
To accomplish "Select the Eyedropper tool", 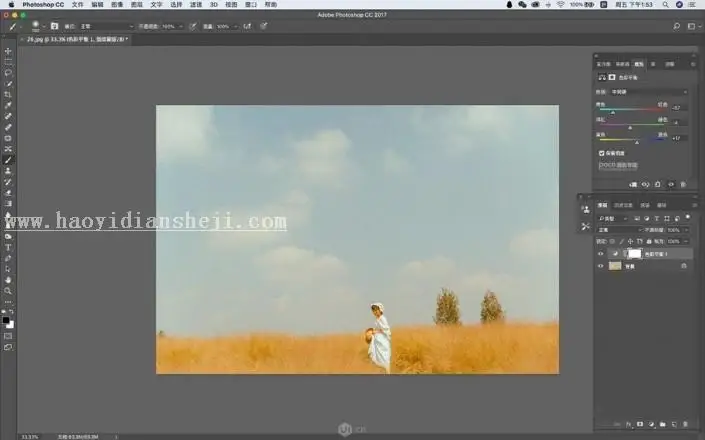I will click(8, 106).
